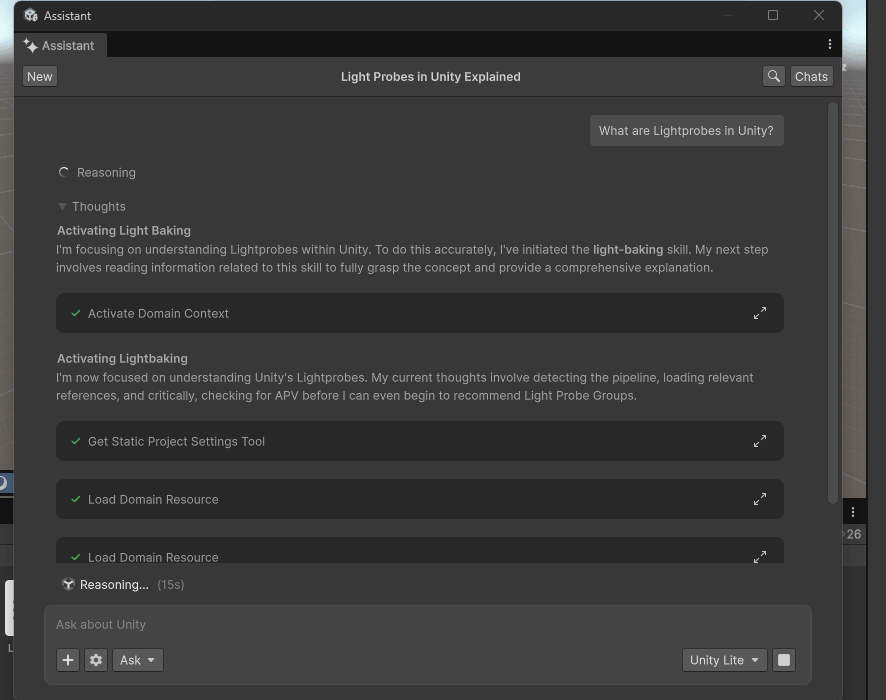Expand Get Static Project Settings Tool step
This screenshot has width=886, height=700.
point(759,441)
